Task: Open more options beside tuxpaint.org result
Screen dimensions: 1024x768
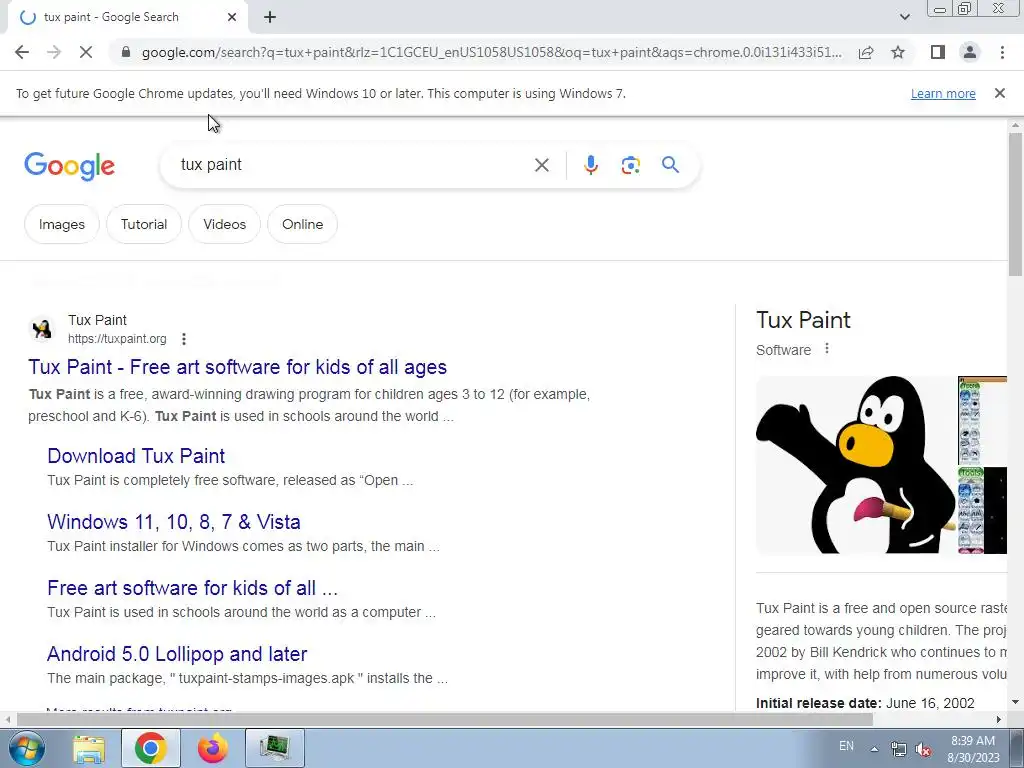Action: click(184, 339)
